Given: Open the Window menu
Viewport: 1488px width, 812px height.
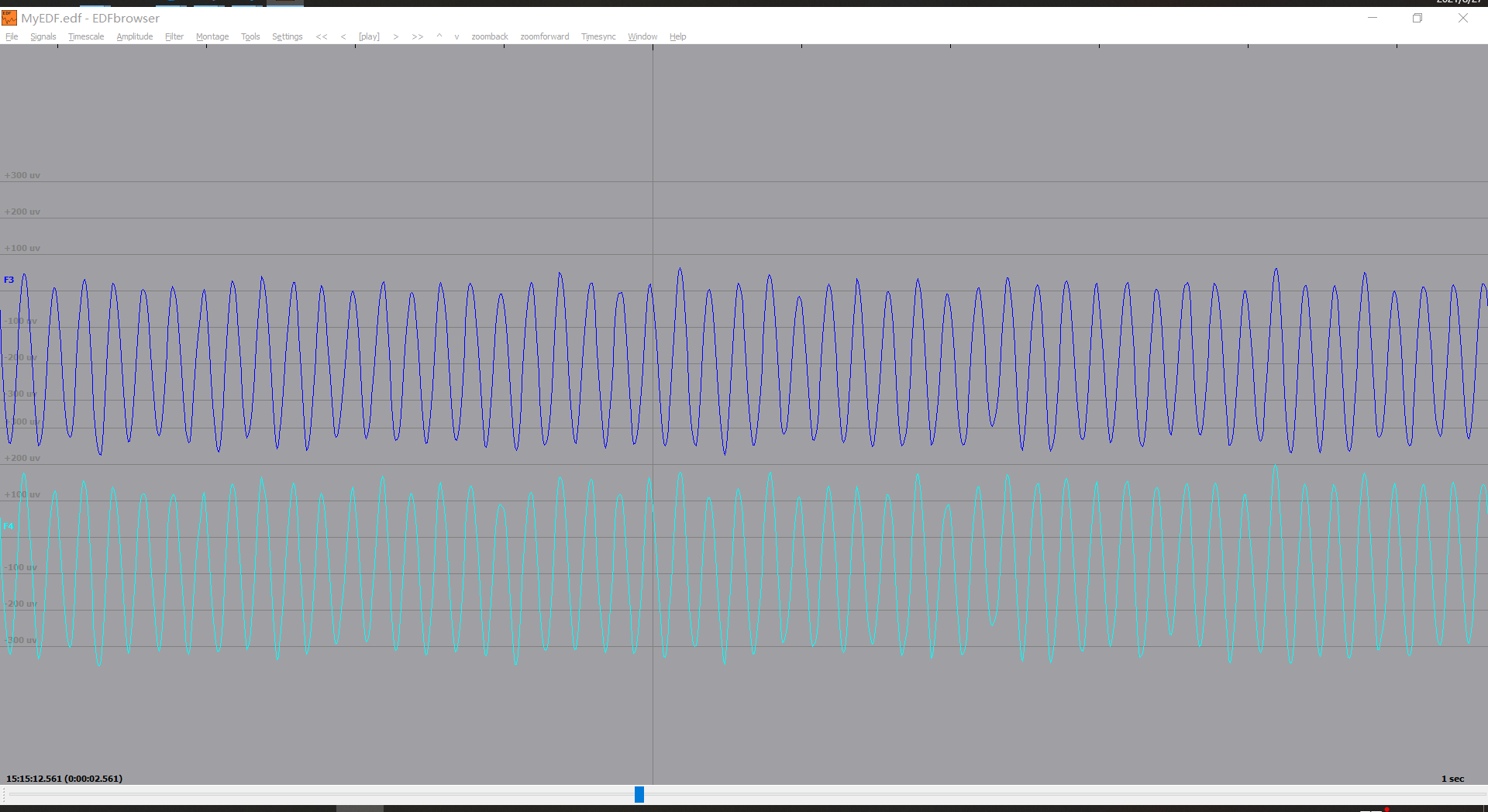Looking at the screenshot, I should click(642, 36).
